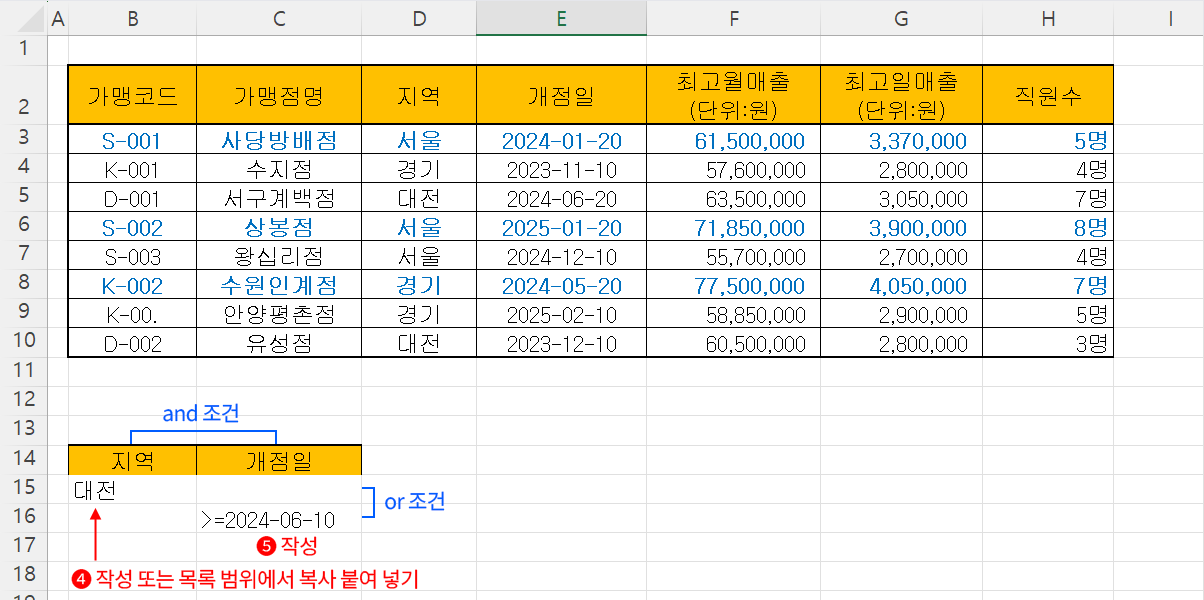Click the 가맹점명 header cell
The width and height of the screenshot is (1204, 600).
(279, 95)
